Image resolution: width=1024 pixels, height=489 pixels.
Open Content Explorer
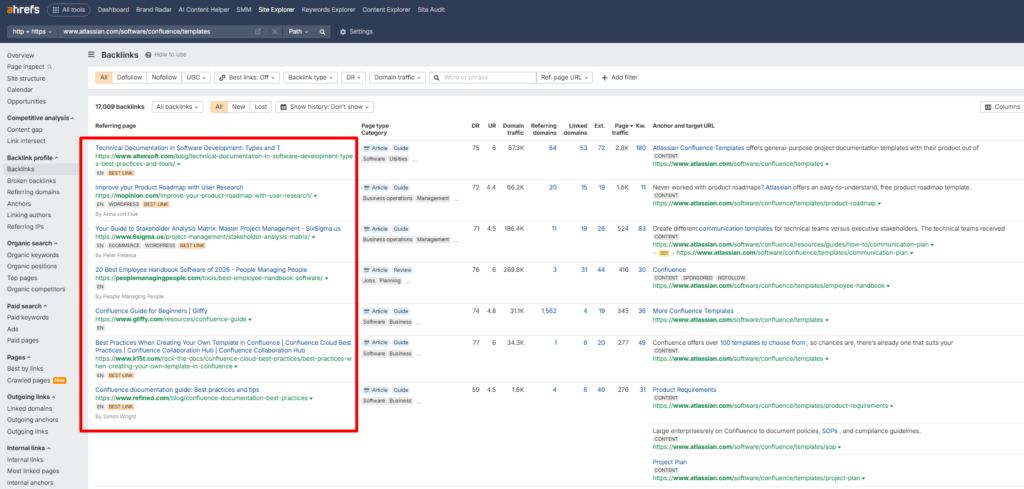click(387, 10)
